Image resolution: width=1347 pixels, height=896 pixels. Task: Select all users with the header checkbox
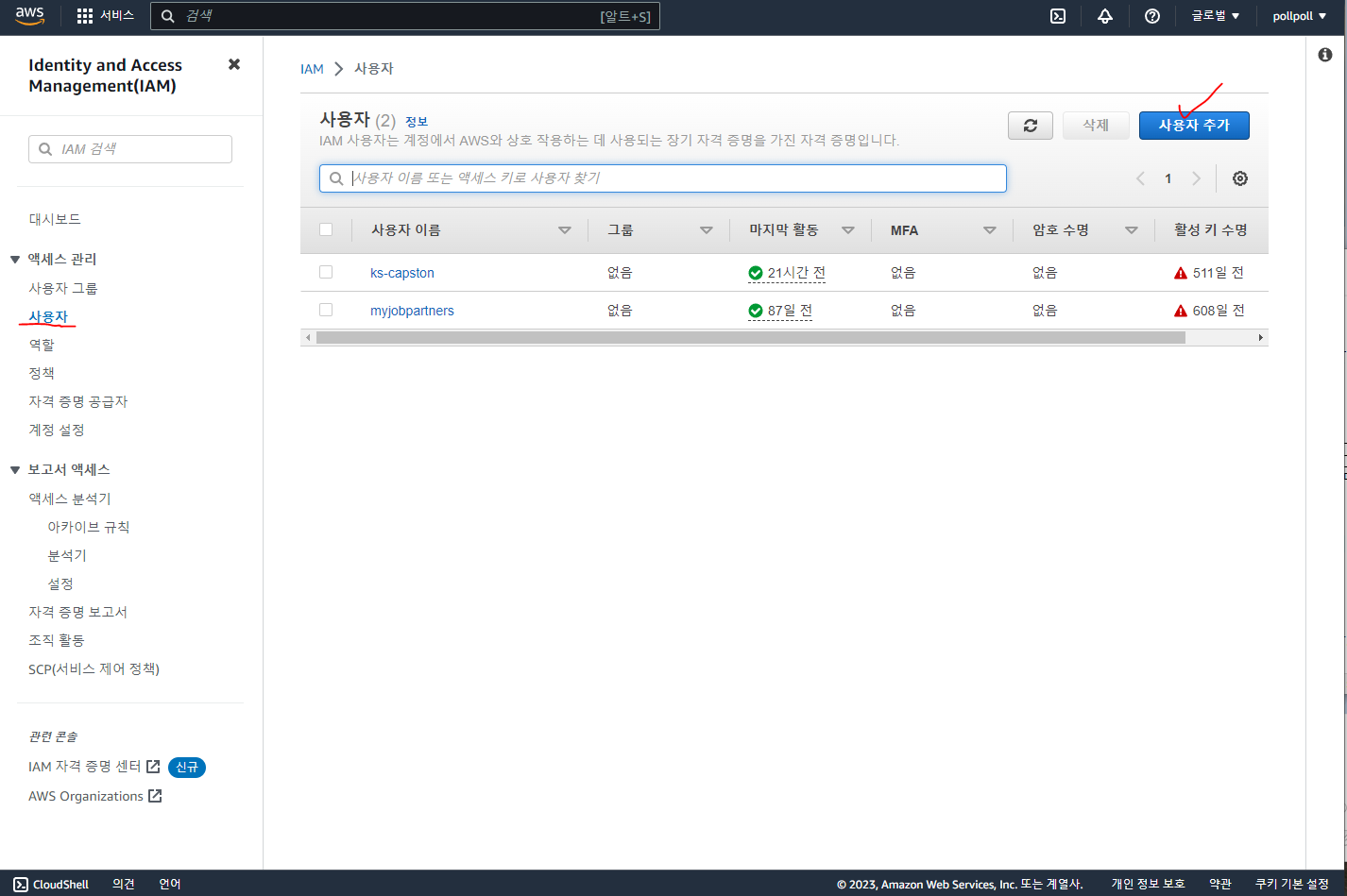[326, 229]
